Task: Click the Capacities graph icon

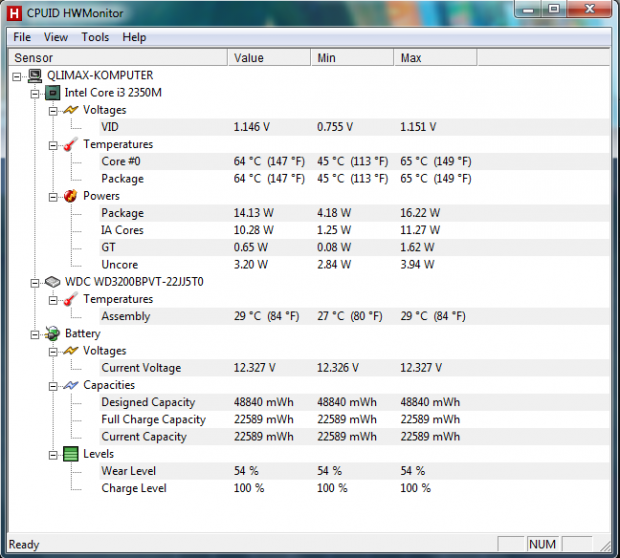Action: (x=71, y=385)
